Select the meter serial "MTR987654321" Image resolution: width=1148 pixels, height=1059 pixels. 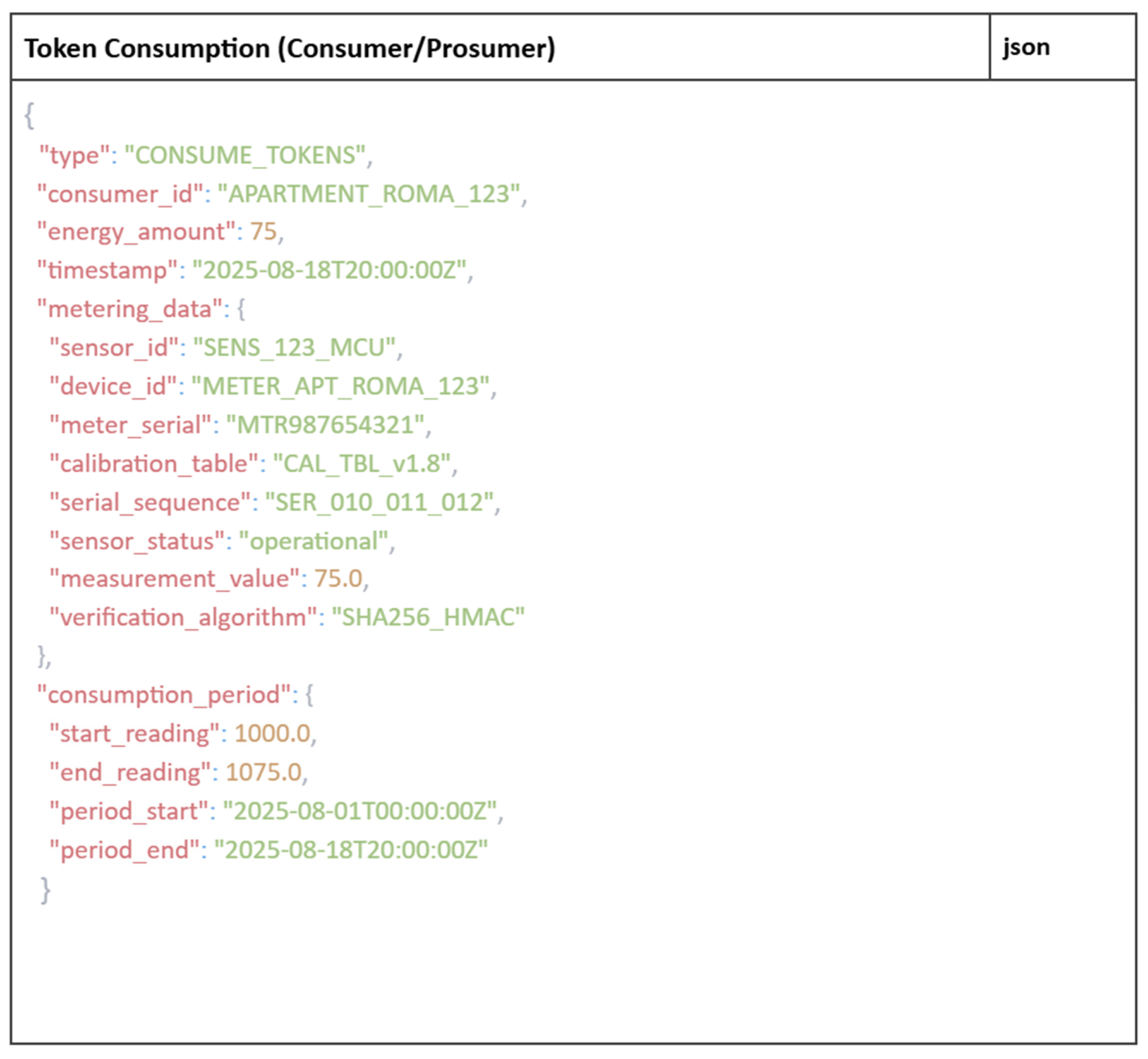coord(325,425)
